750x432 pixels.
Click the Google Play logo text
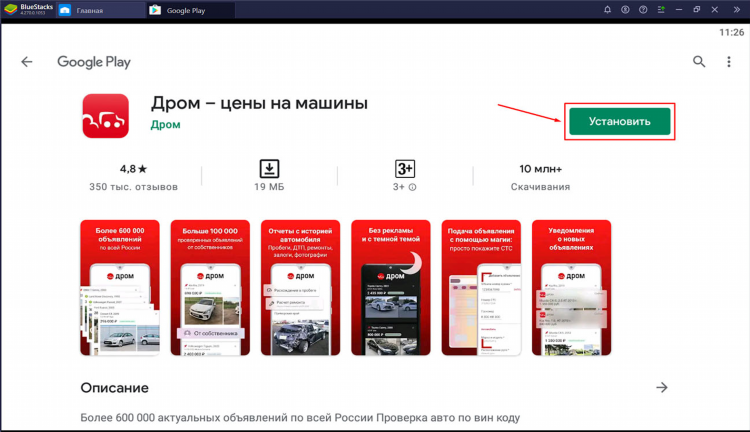tap(94, 62)
